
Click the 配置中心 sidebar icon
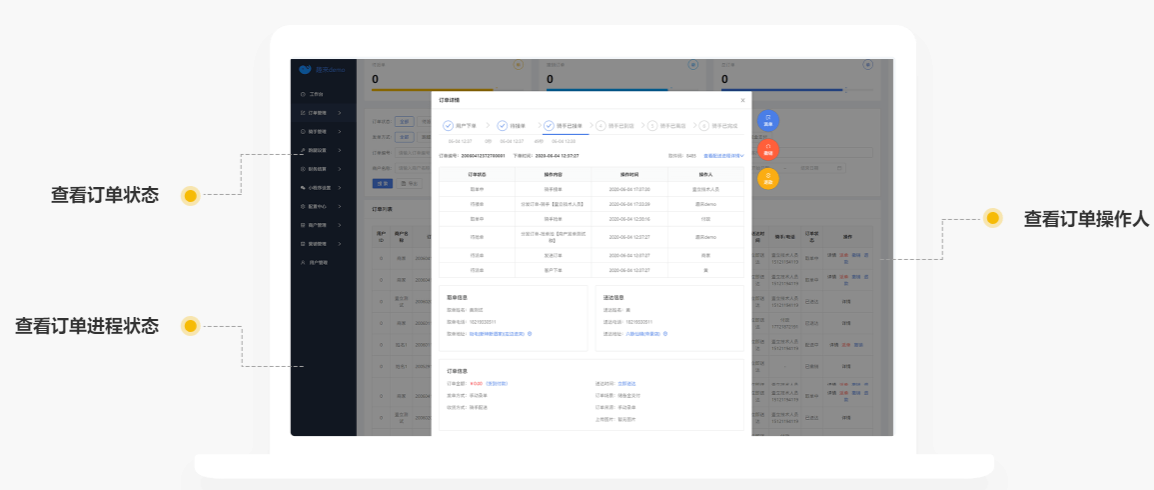coord(302,206)
